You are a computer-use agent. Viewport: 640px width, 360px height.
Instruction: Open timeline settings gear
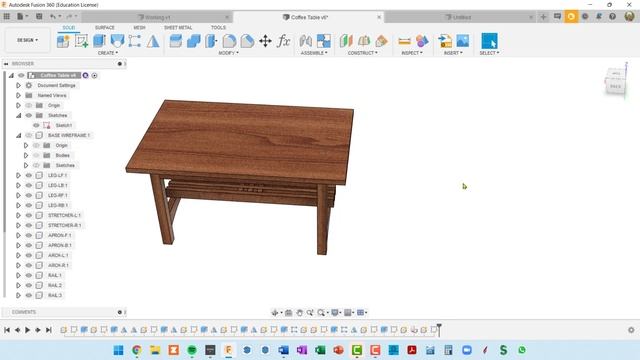click(631, 330)
